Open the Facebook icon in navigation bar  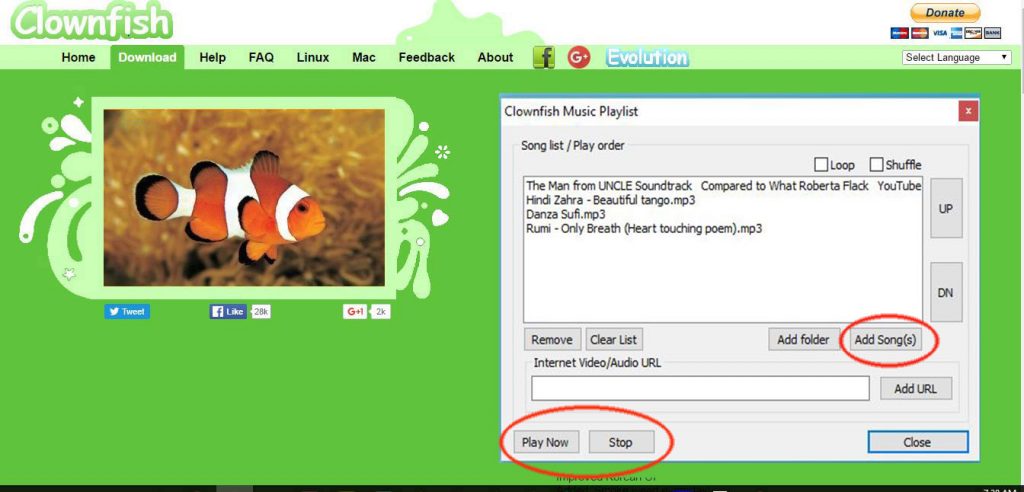pos(543,57)
